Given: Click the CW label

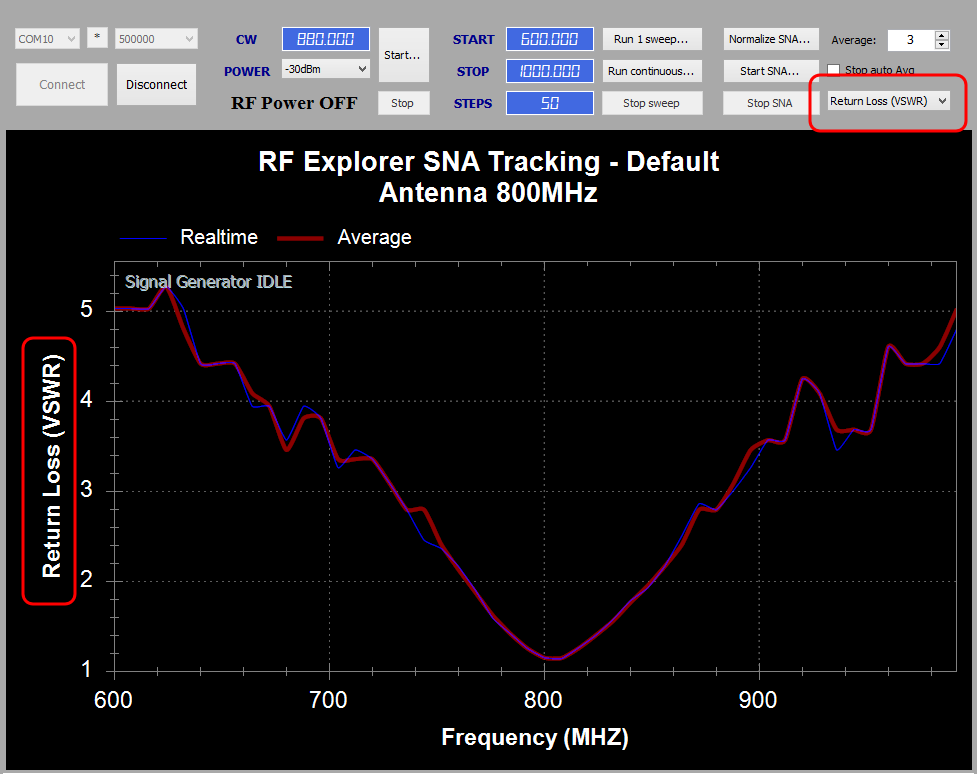Looking at the screenshot, I should pos(246,39).
